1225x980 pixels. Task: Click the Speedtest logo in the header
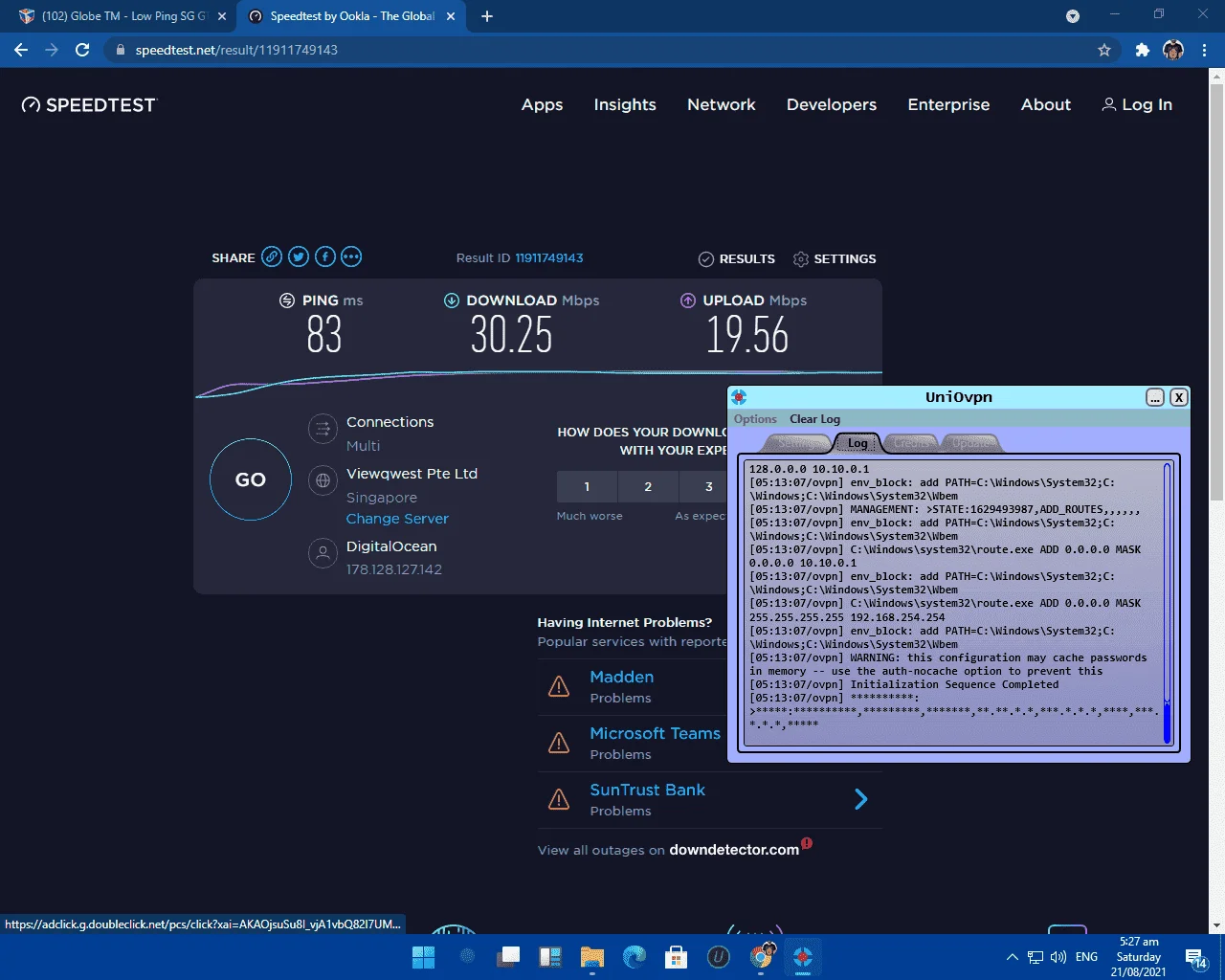[x=88, y=105]
